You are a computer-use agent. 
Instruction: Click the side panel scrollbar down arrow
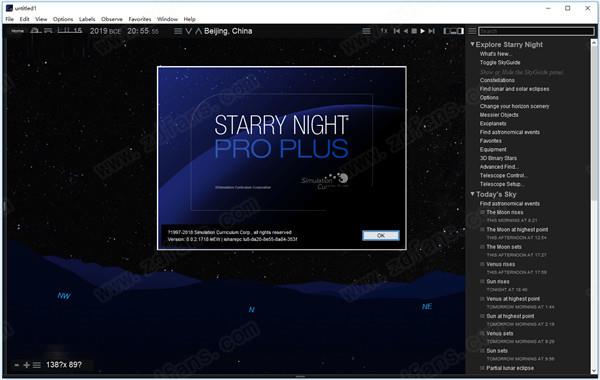[594, 370]
